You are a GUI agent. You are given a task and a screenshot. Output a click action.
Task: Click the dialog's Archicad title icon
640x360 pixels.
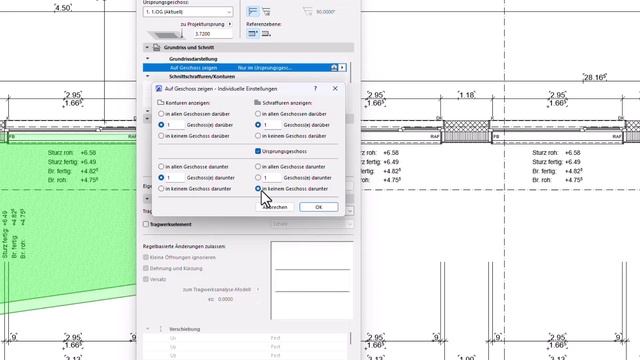point(159,88)
